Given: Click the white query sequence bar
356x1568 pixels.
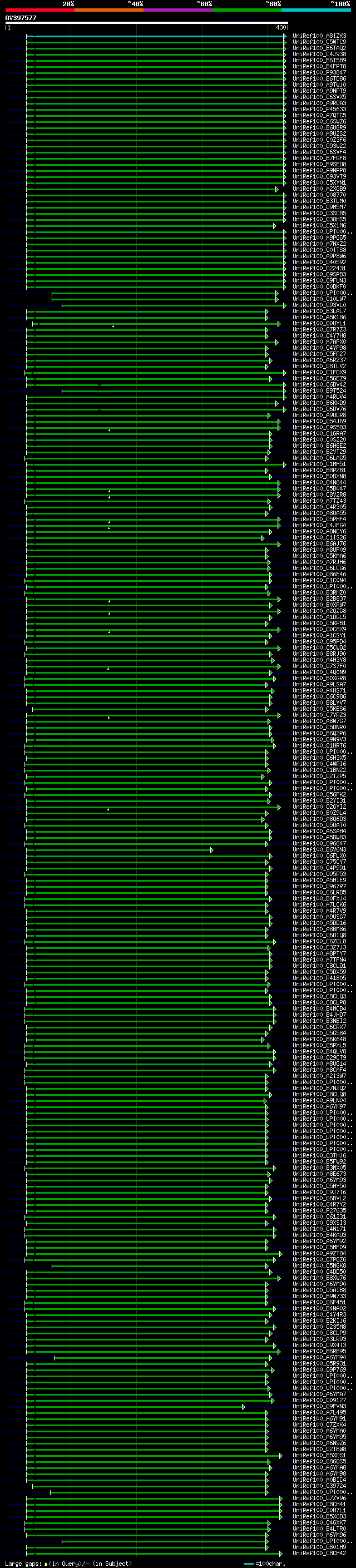Looking at the screenshot, I should [147, 23].
